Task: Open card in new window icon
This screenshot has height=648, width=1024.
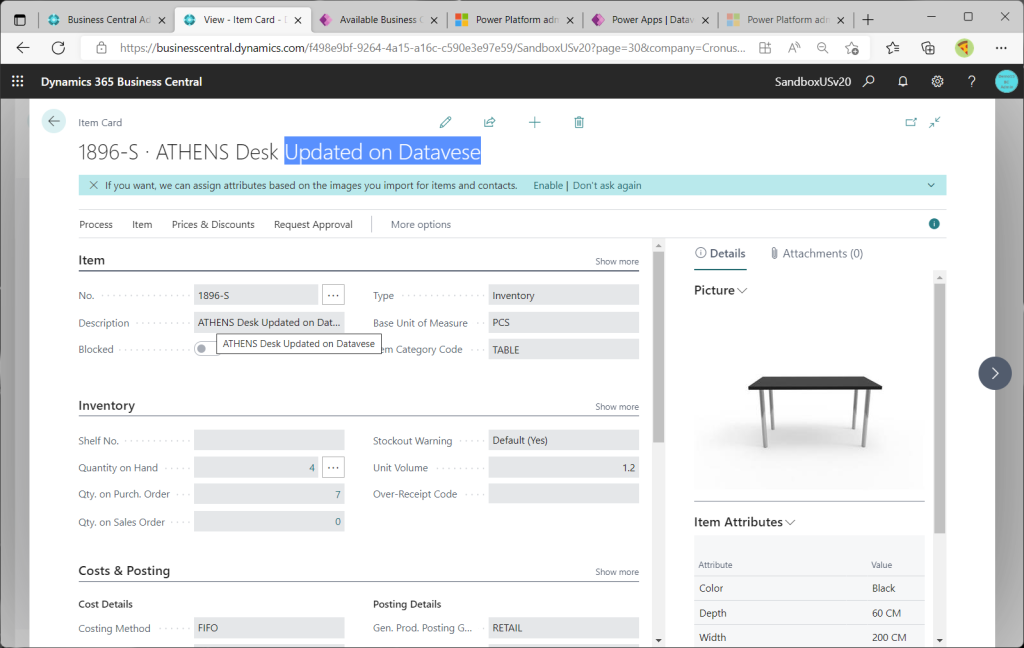Action: [x=911, y=122]
